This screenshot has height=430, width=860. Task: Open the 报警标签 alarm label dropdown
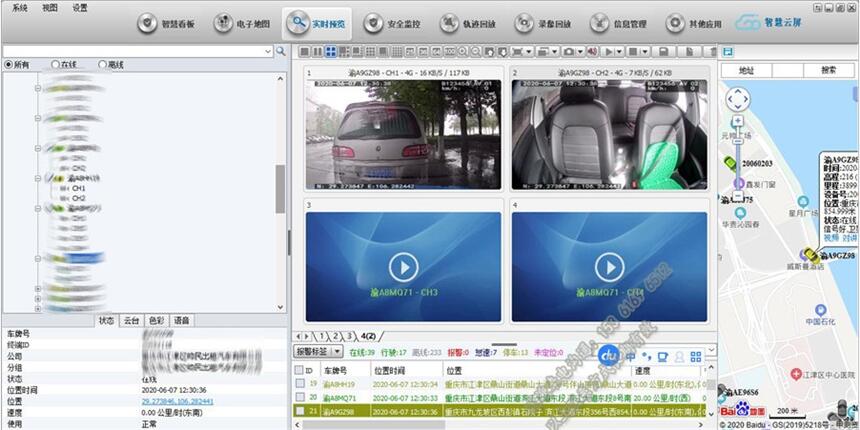[x=317, y=353]
